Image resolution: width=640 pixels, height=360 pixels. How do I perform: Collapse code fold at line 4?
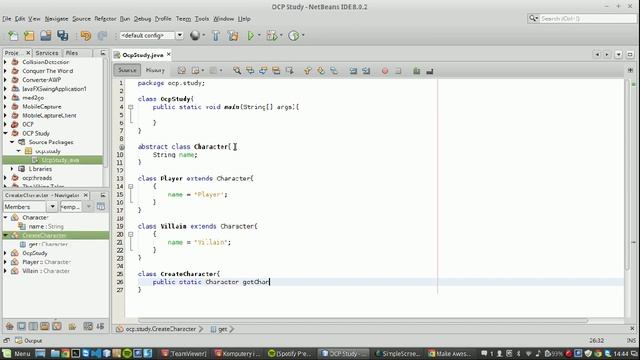tap(131, 107)
